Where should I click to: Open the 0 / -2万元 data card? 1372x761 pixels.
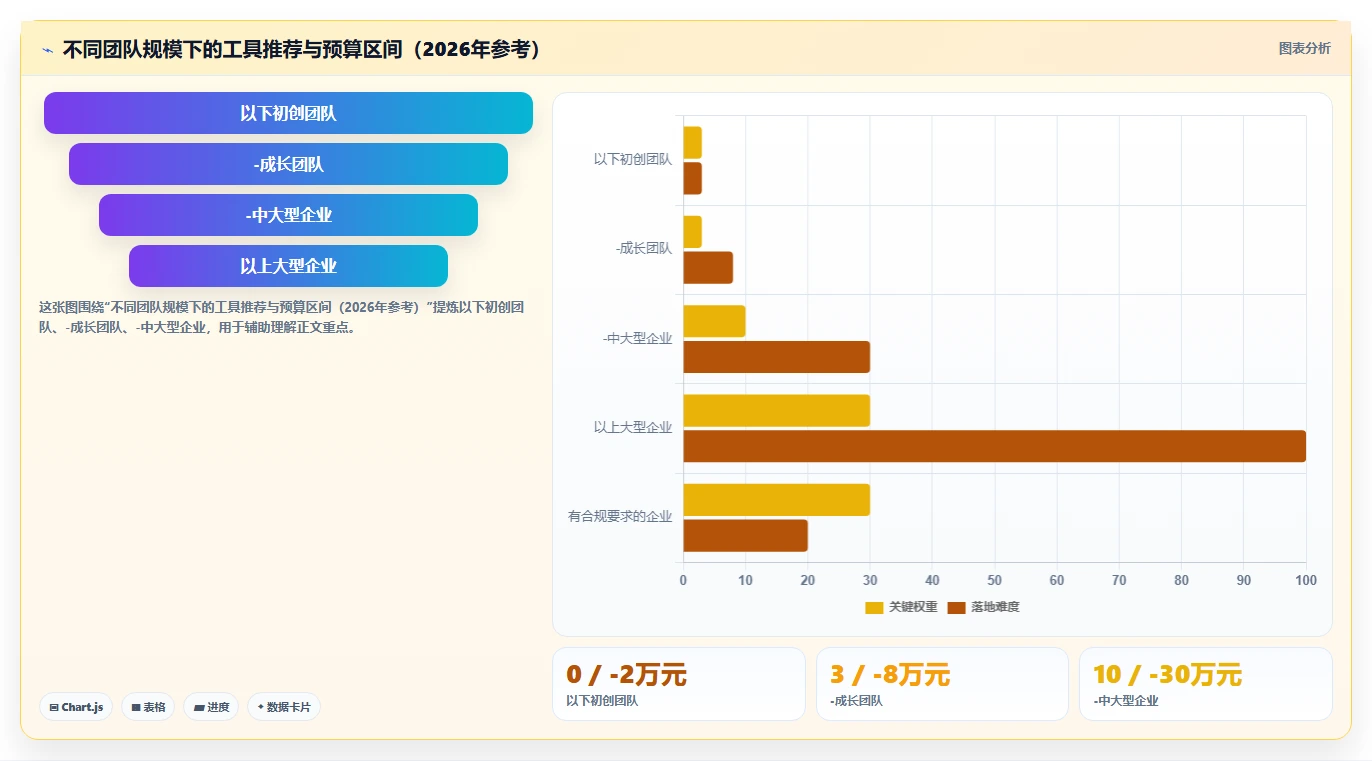click(x=678, y=684)
